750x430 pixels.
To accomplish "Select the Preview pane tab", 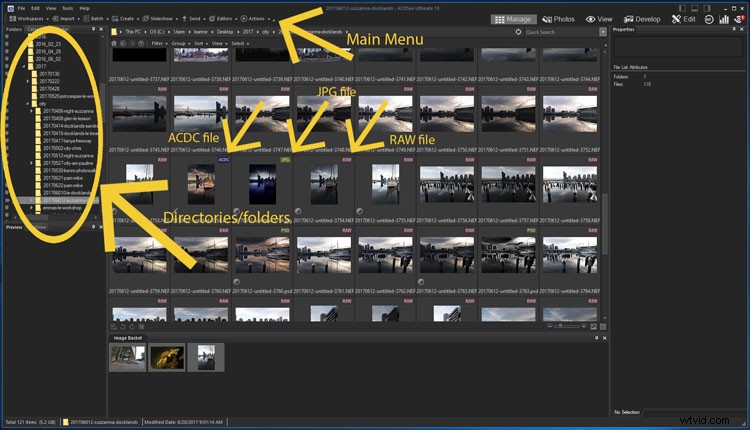I will pyautogui.click(x=14, y=227).
